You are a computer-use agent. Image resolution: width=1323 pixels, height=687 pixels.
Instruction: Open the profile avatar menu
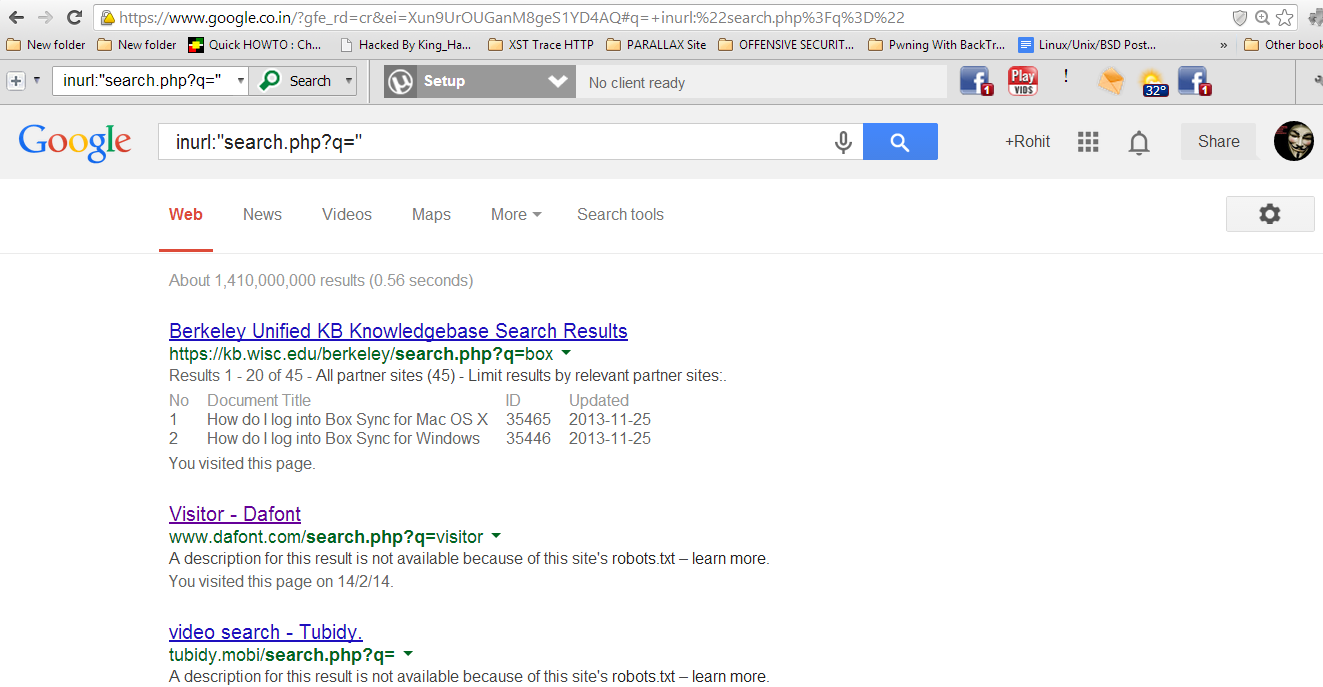coord(1294,141)
